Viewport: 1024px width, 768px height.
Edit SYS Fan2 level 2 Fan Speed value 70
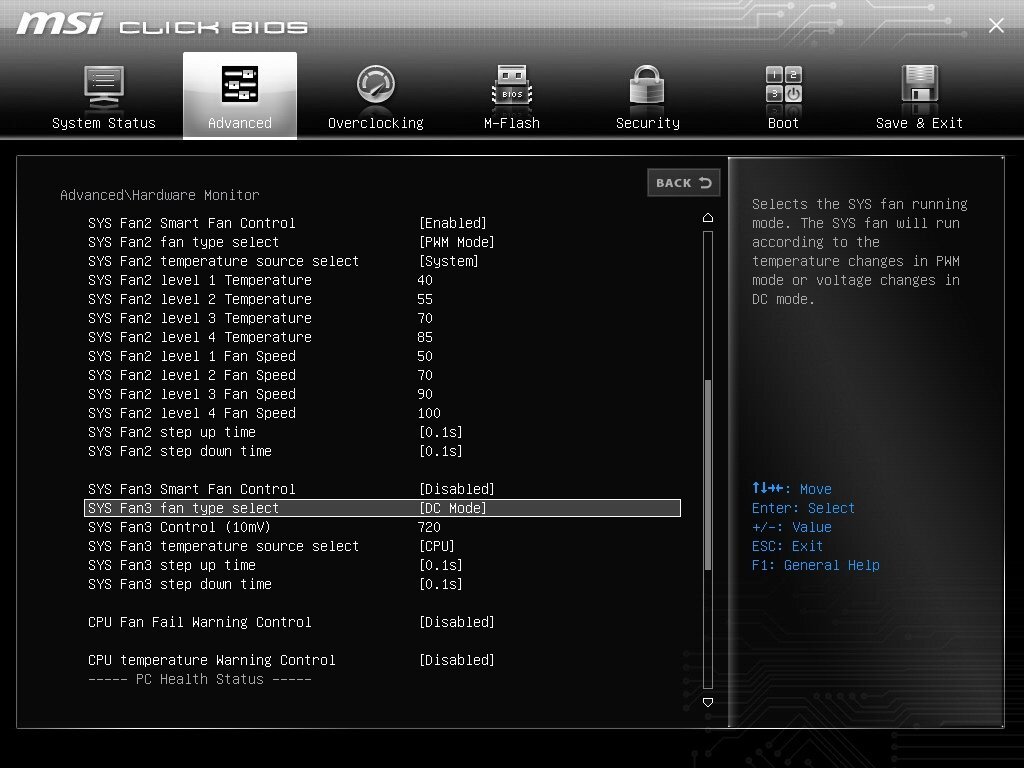(425, 375)
